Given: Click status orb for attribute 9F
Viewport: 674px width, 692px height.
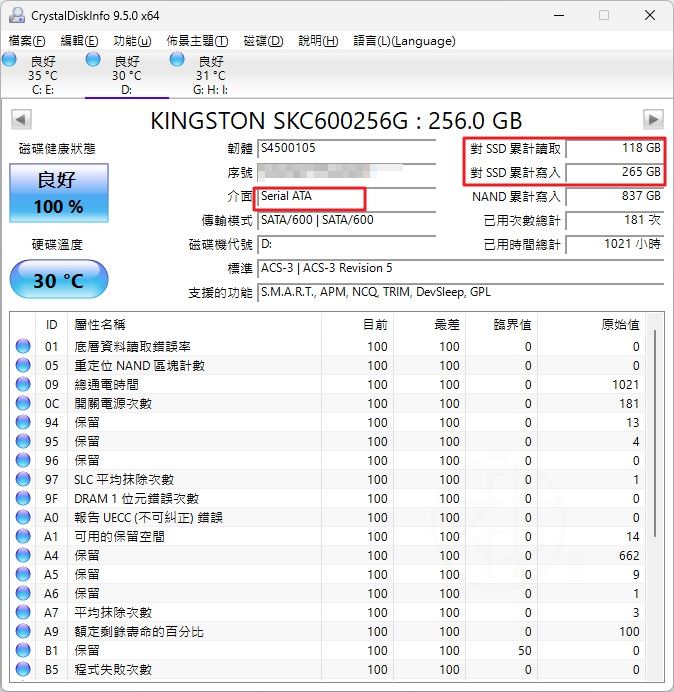Looking at the screenshot, I should [23, 498].
